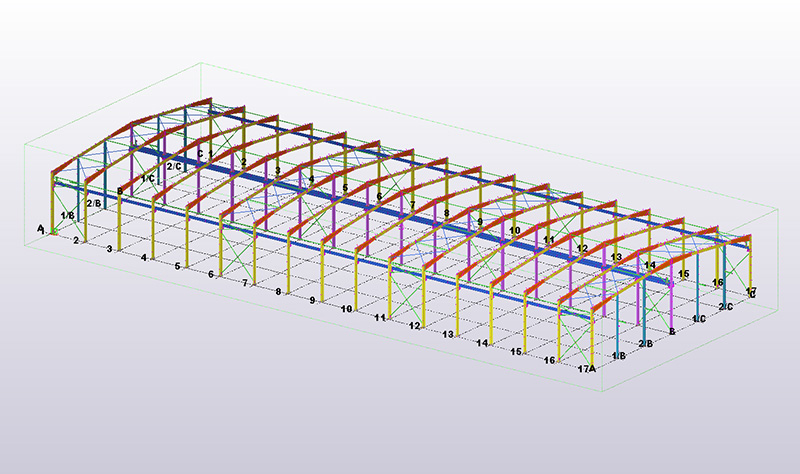Click the 2/C grid label at frame 1 gable
The image size is (800, 474).
174,166
